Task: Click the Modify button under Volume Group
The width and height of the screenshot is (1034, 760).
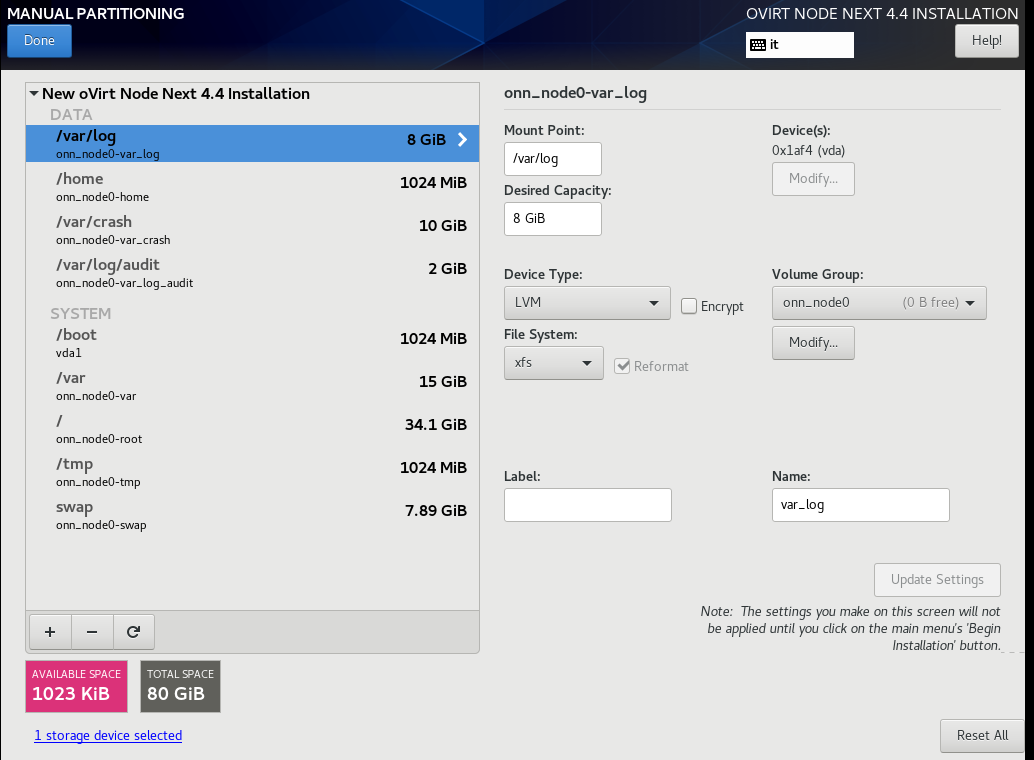Action: pos(812,342)
